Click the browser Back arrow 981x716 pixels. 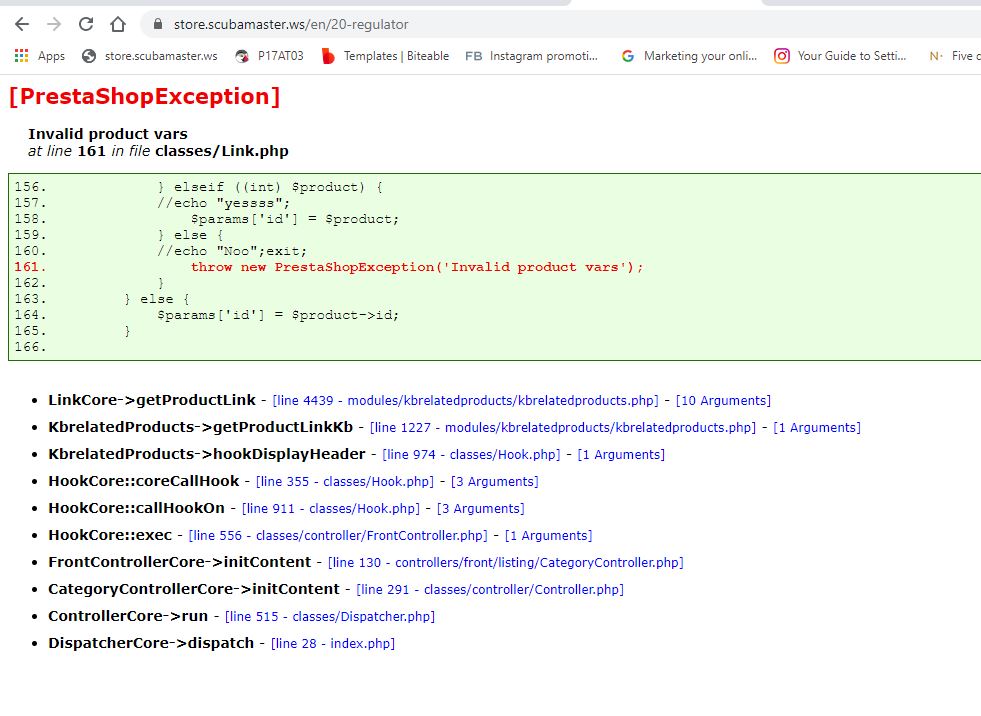tap(22, 24)
